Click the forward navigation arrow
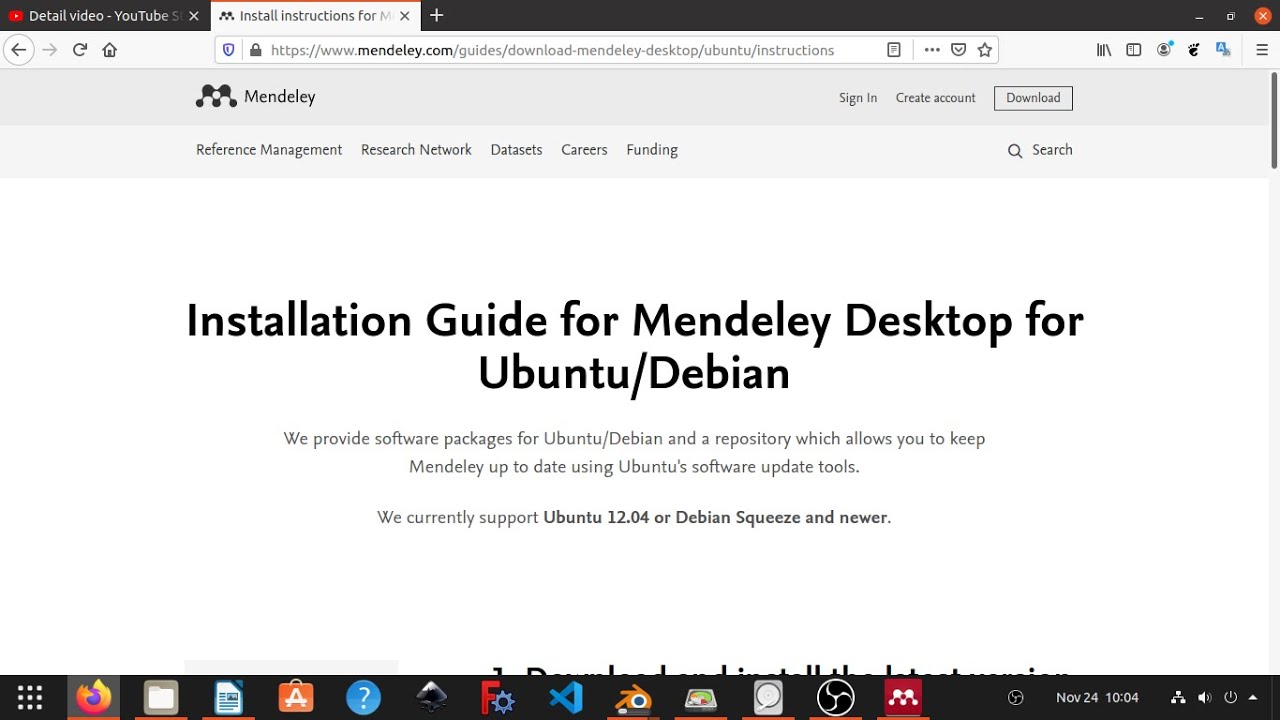The image size is (1280, 720). [x=50, y=50]
